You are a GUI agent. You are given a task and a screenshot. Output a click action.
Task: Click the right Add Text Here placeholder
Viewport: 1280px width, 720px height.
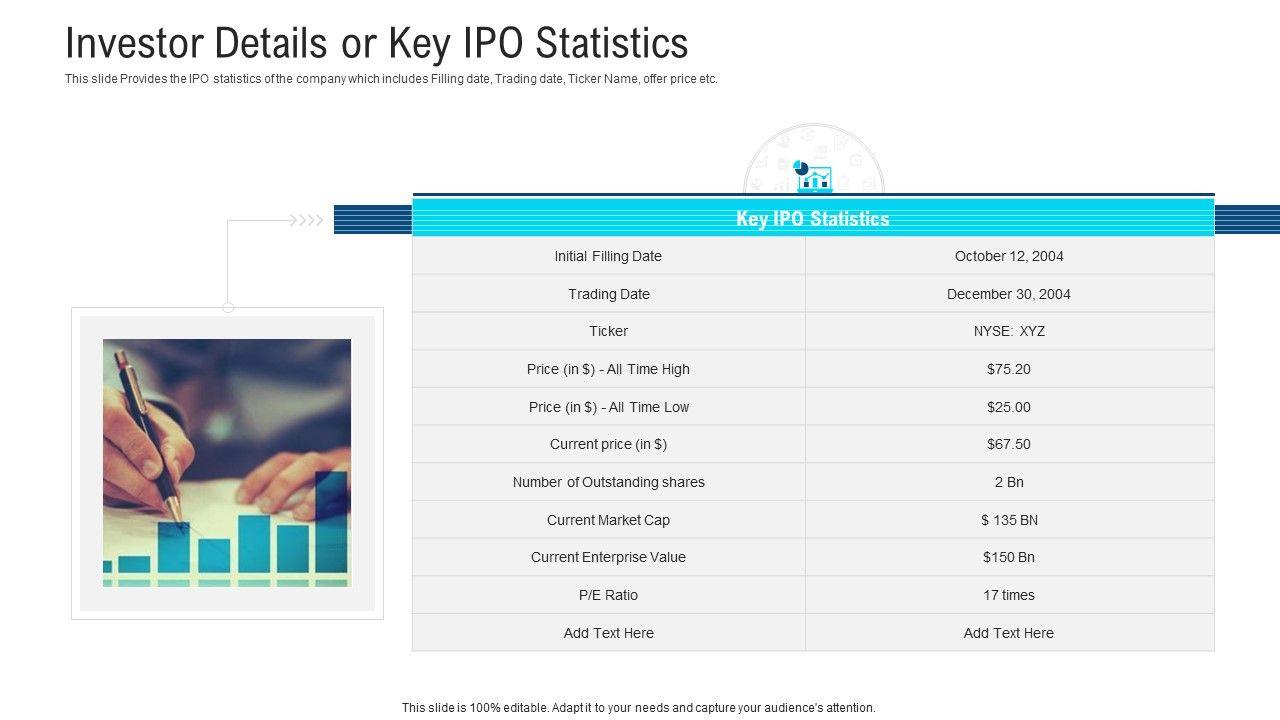tap(1008, 633)
